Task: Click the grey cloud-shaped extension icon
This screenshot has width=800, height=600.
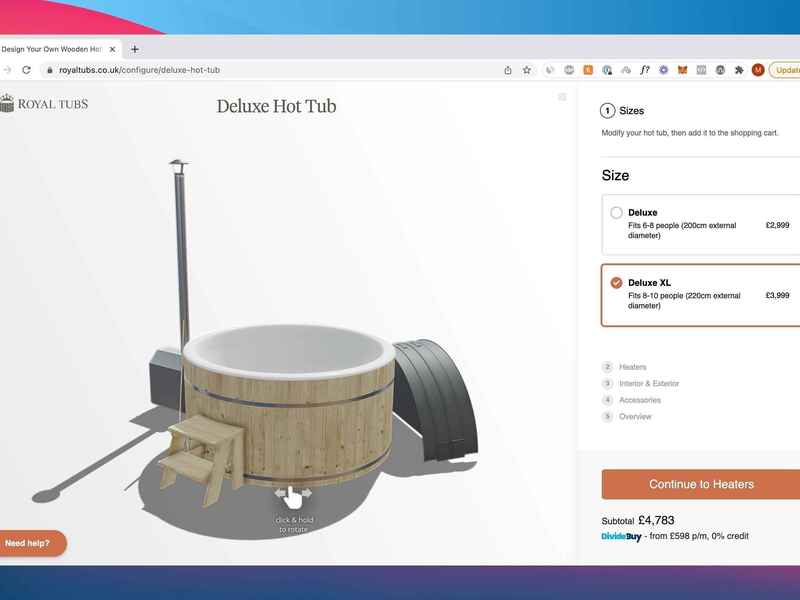Action: coord(626,70)
